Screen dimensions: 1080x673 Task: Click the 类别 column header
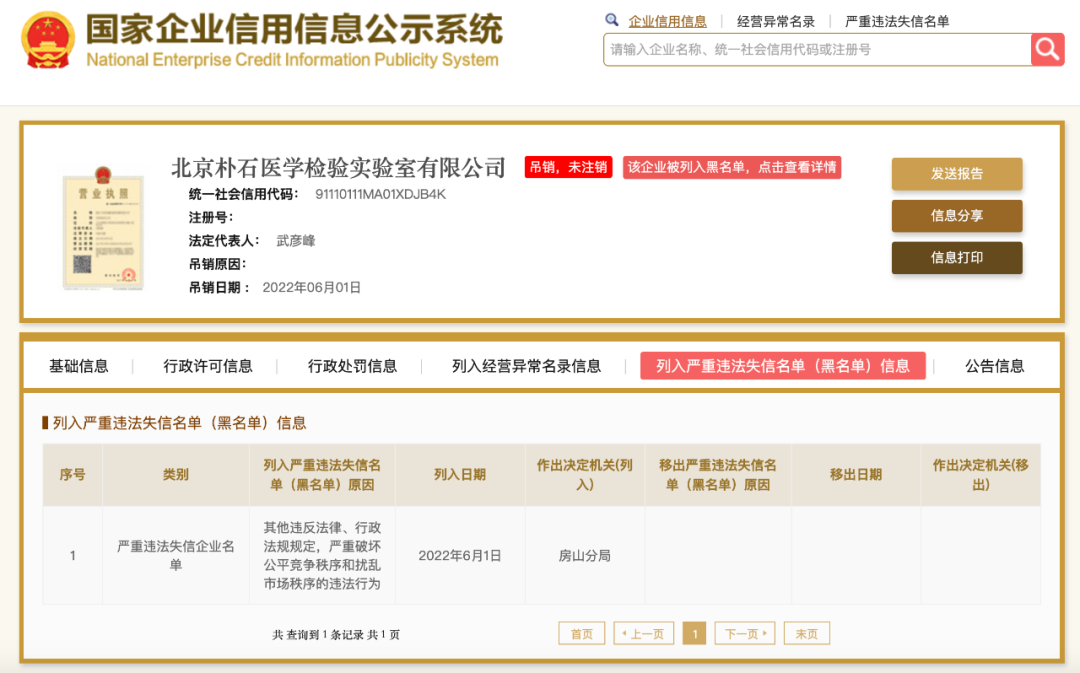(176, 475)
